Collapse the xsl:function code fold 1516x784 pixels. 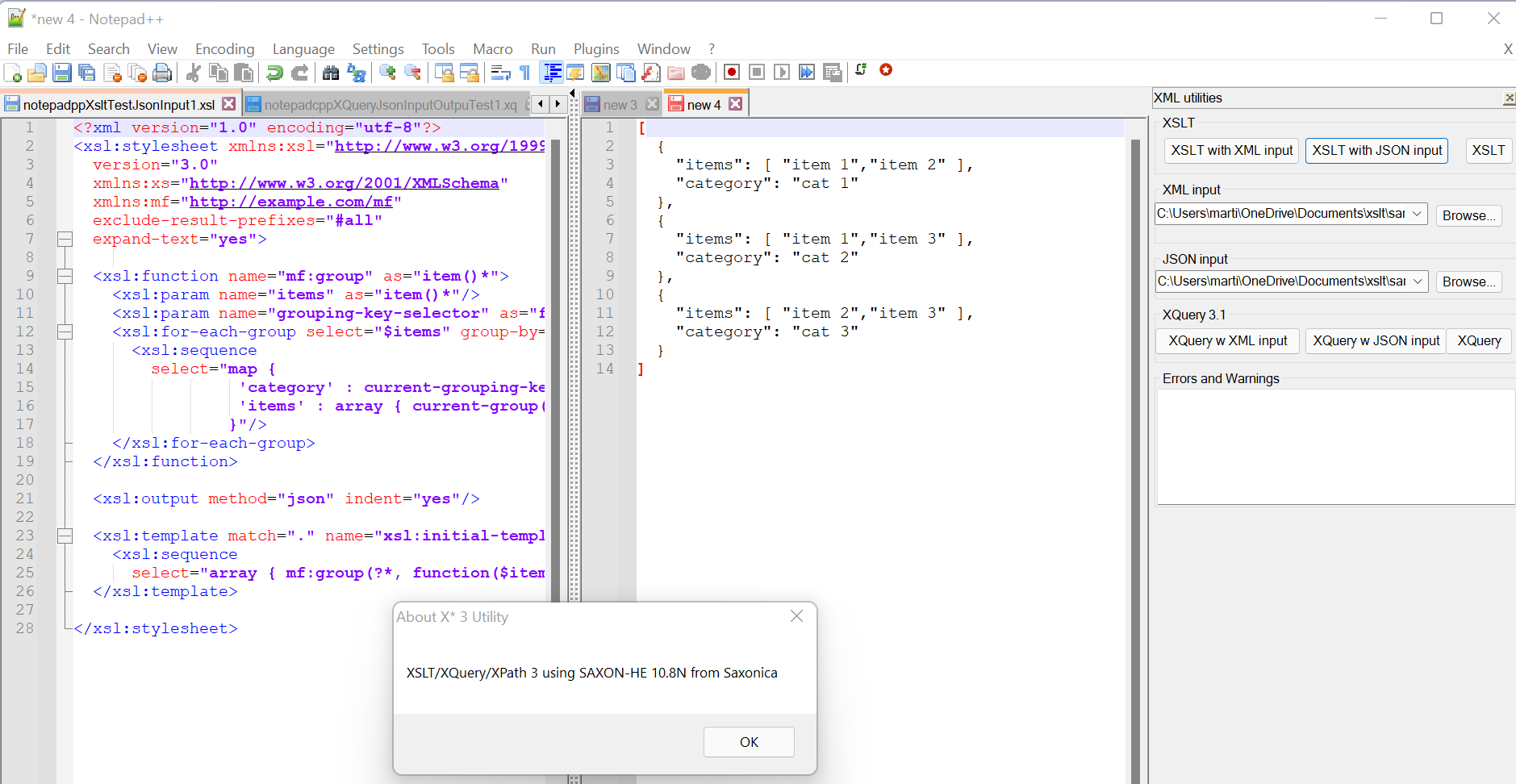click(x=65, y=275)
